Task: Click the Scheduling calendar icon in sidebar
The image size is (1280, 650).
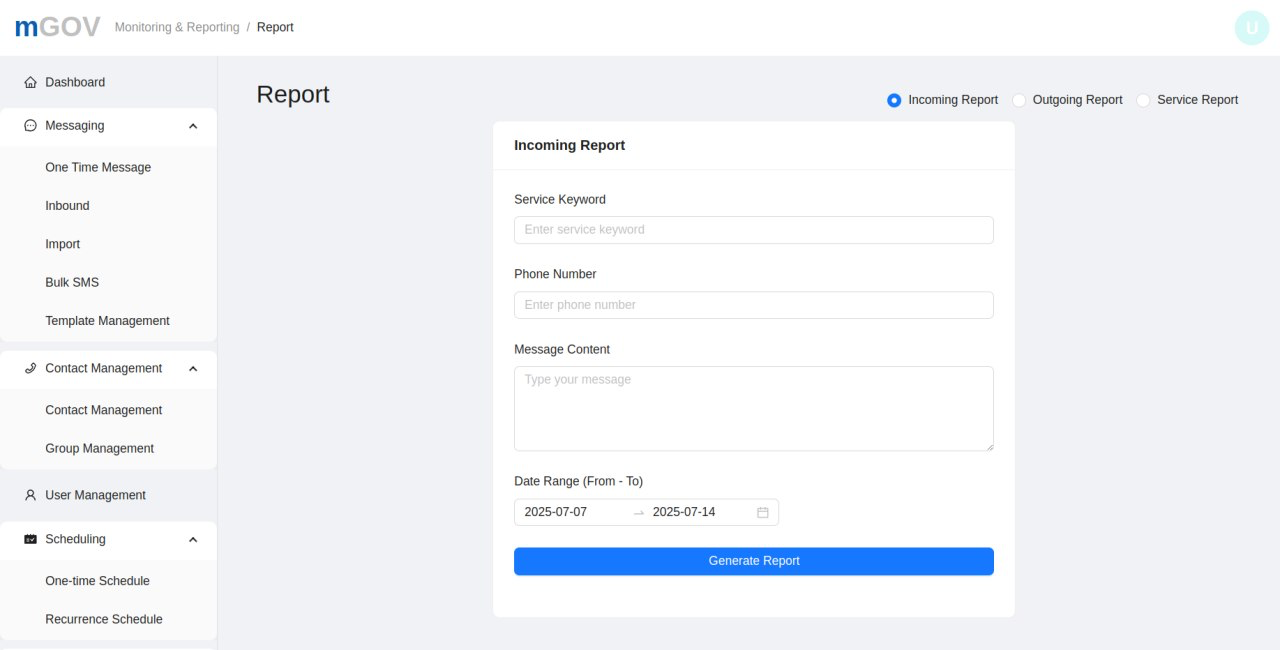Action: 30,540
